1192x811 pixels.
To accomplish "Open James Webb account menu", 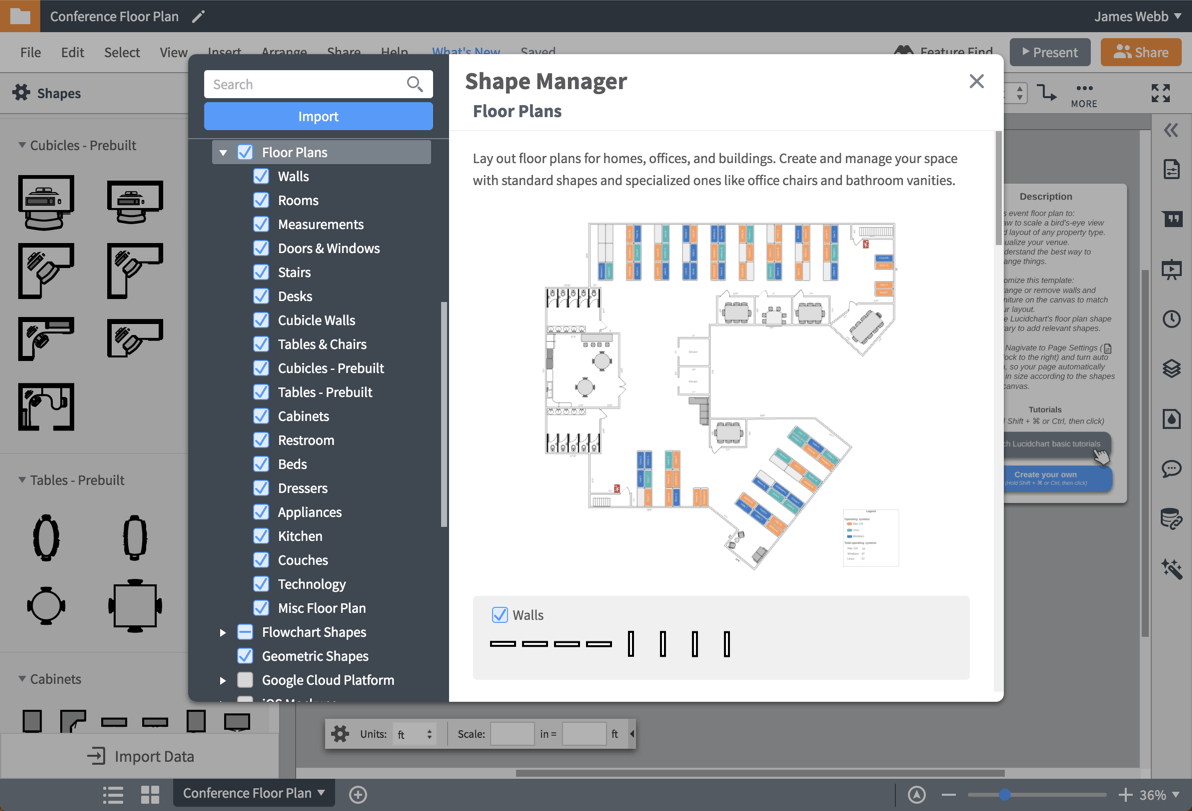I will click(1138, 16).
